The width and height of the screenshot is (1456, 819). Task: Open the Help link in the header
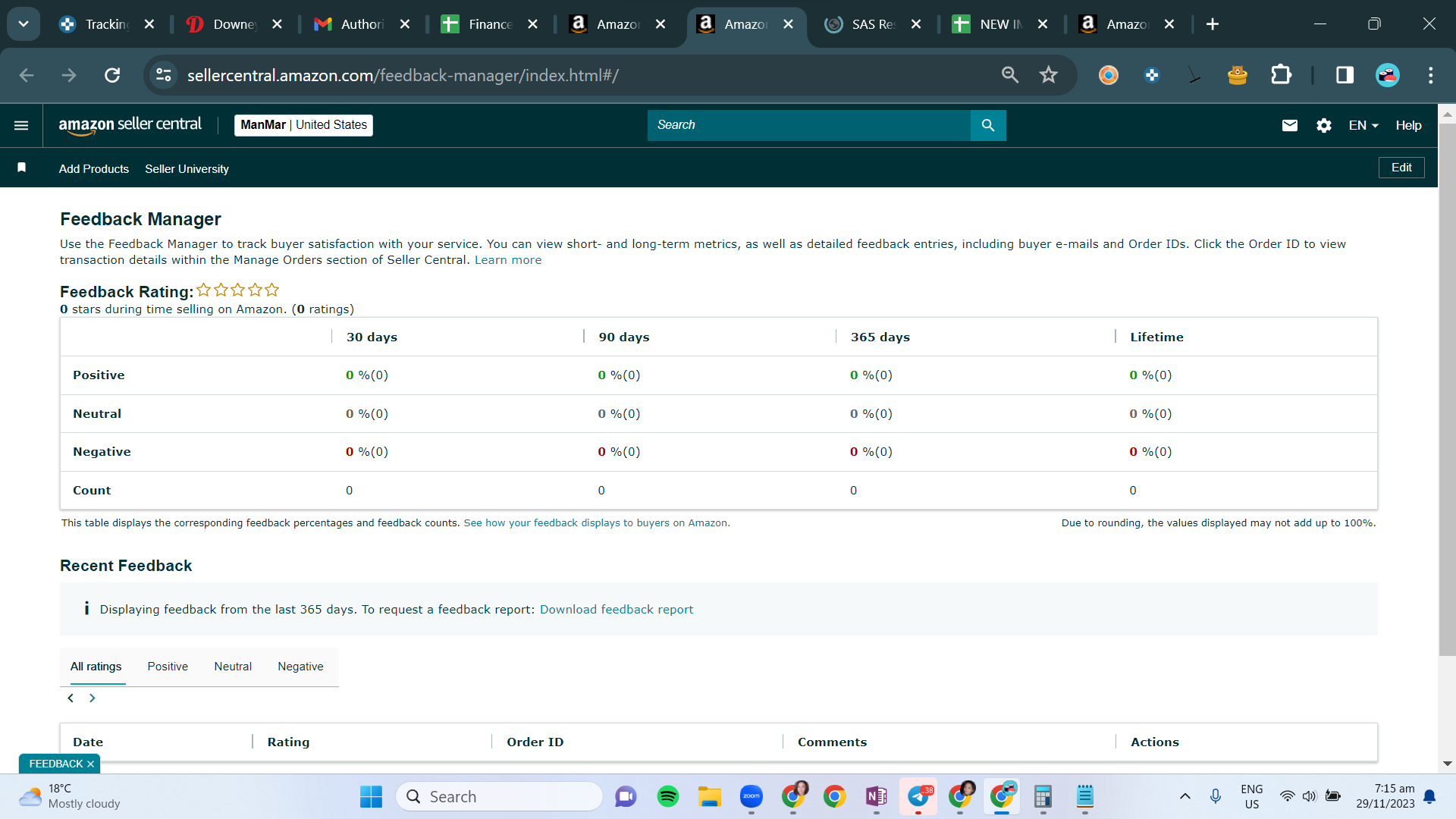1408,125
